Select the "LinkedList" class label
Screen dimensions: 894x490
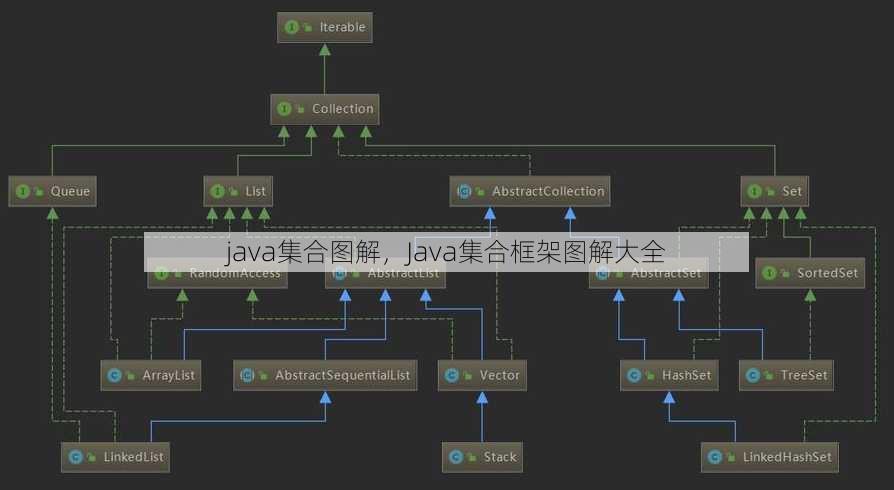click(x=133, y=457)
